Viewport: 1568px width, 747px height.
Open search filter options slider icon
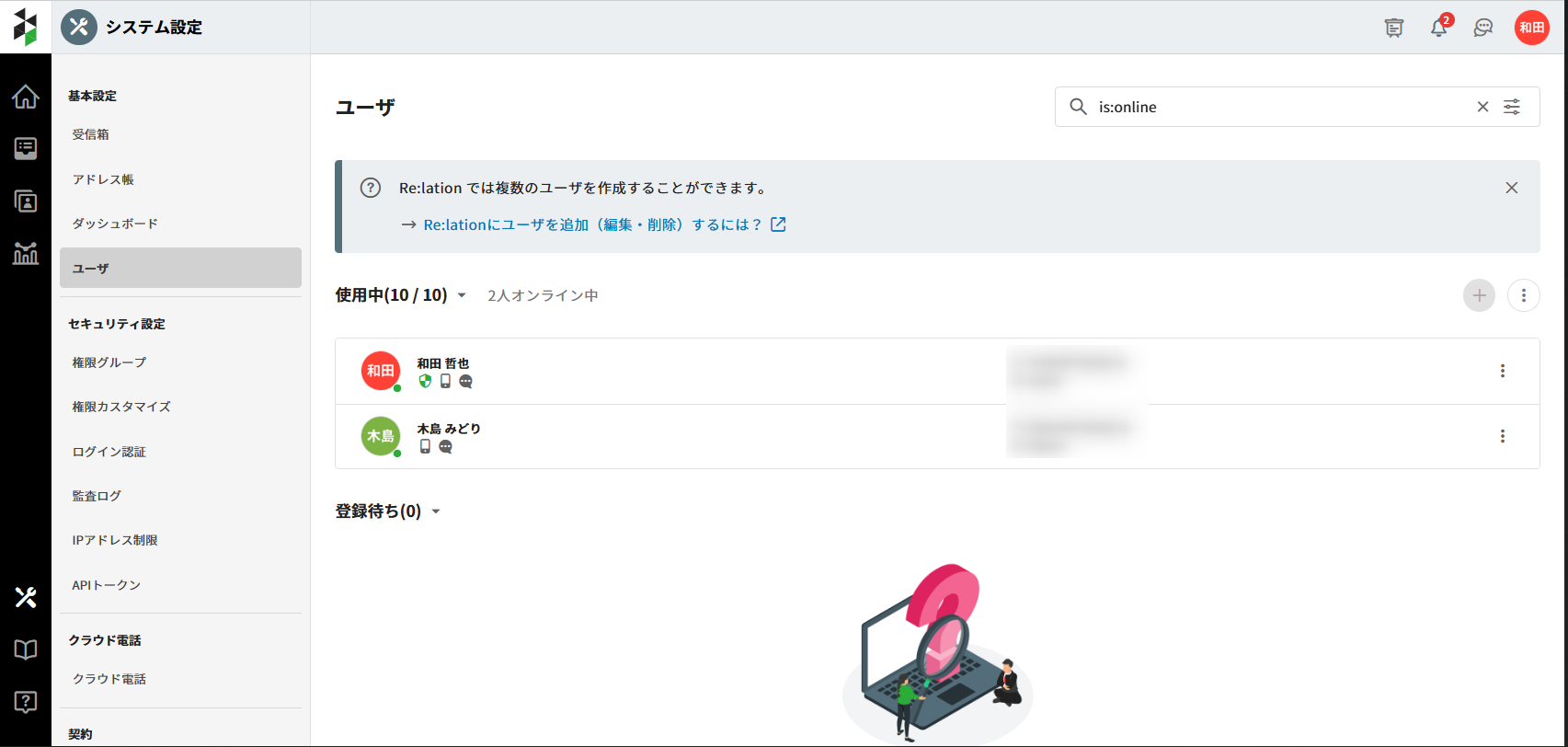[1512, 107]
